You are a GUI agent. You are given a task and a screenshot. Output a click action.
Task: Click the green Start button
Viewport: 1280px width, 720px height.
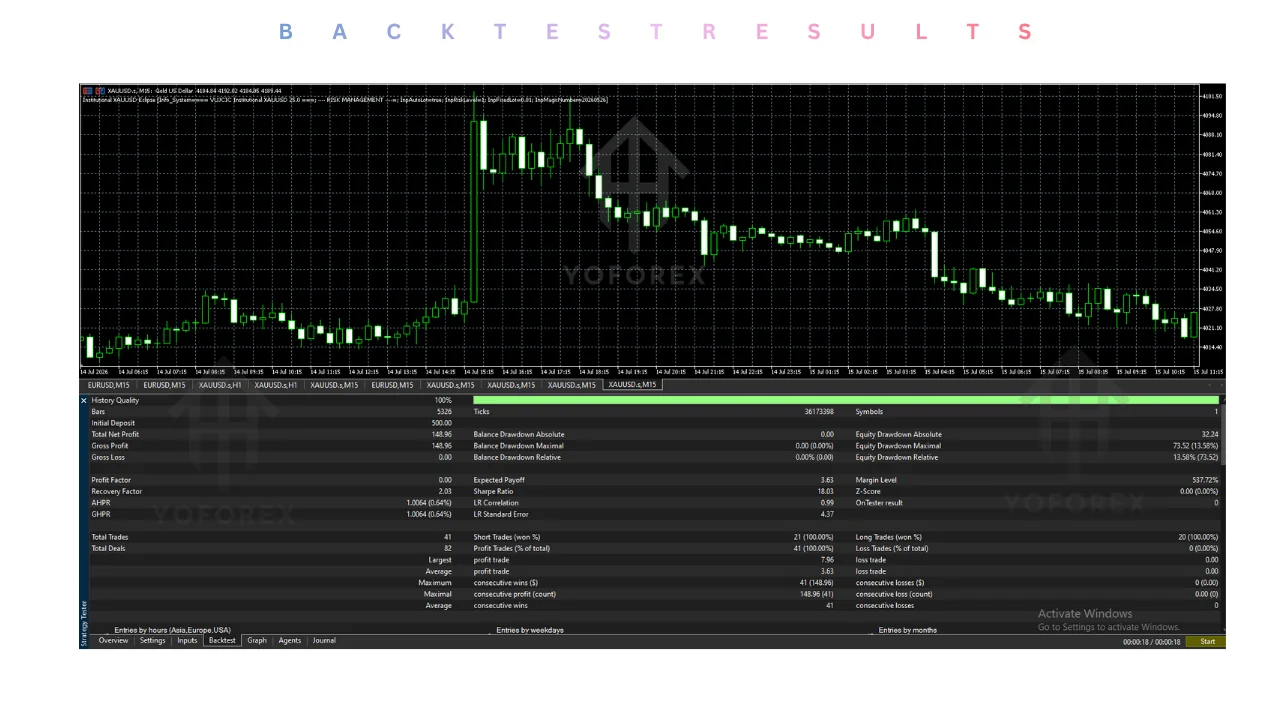[1206, 642]
